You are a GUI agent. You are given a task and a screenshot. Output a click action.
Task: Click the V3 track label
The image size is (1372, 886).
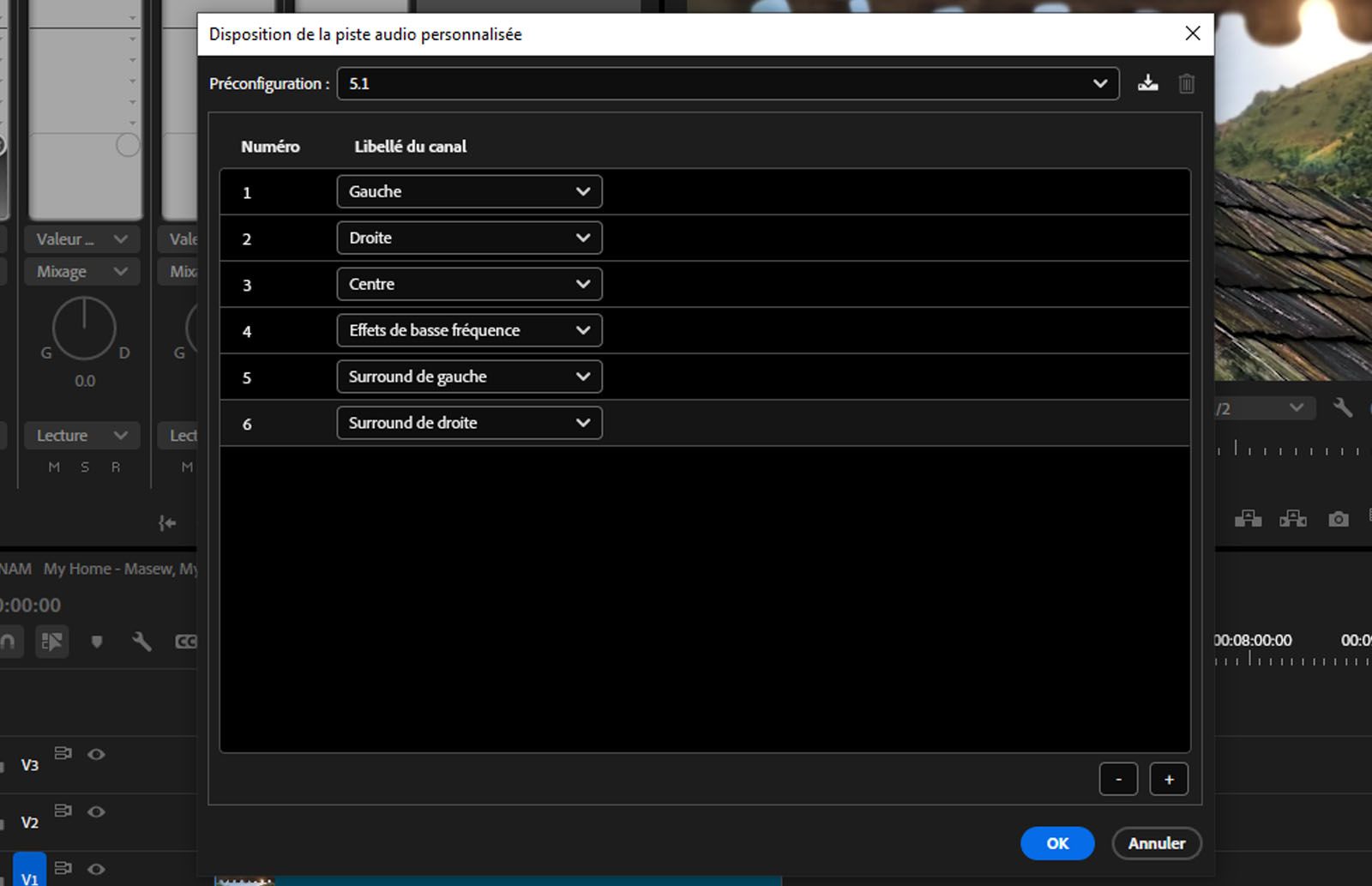pos(30,765)
